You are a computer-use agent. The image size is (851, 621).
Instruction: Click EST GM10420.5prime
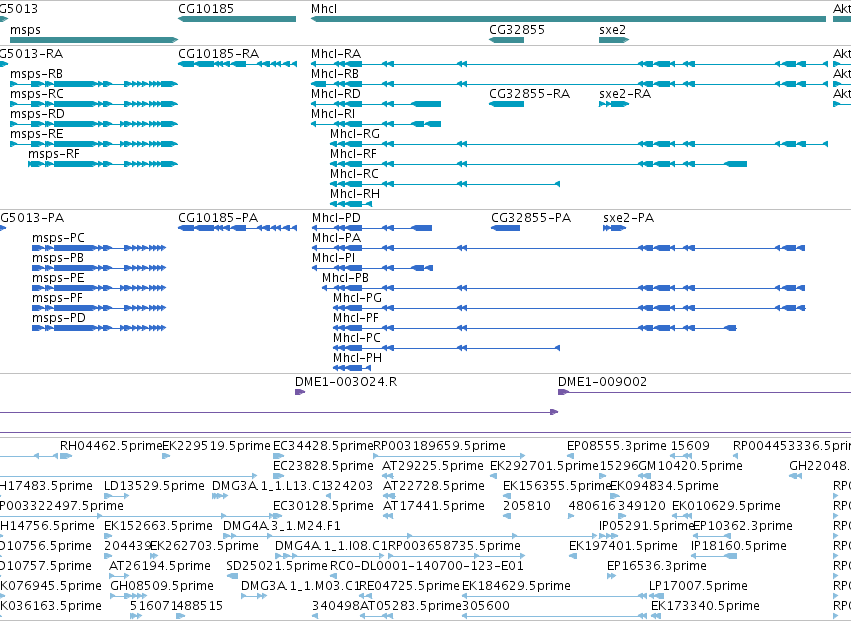point(690,466)
